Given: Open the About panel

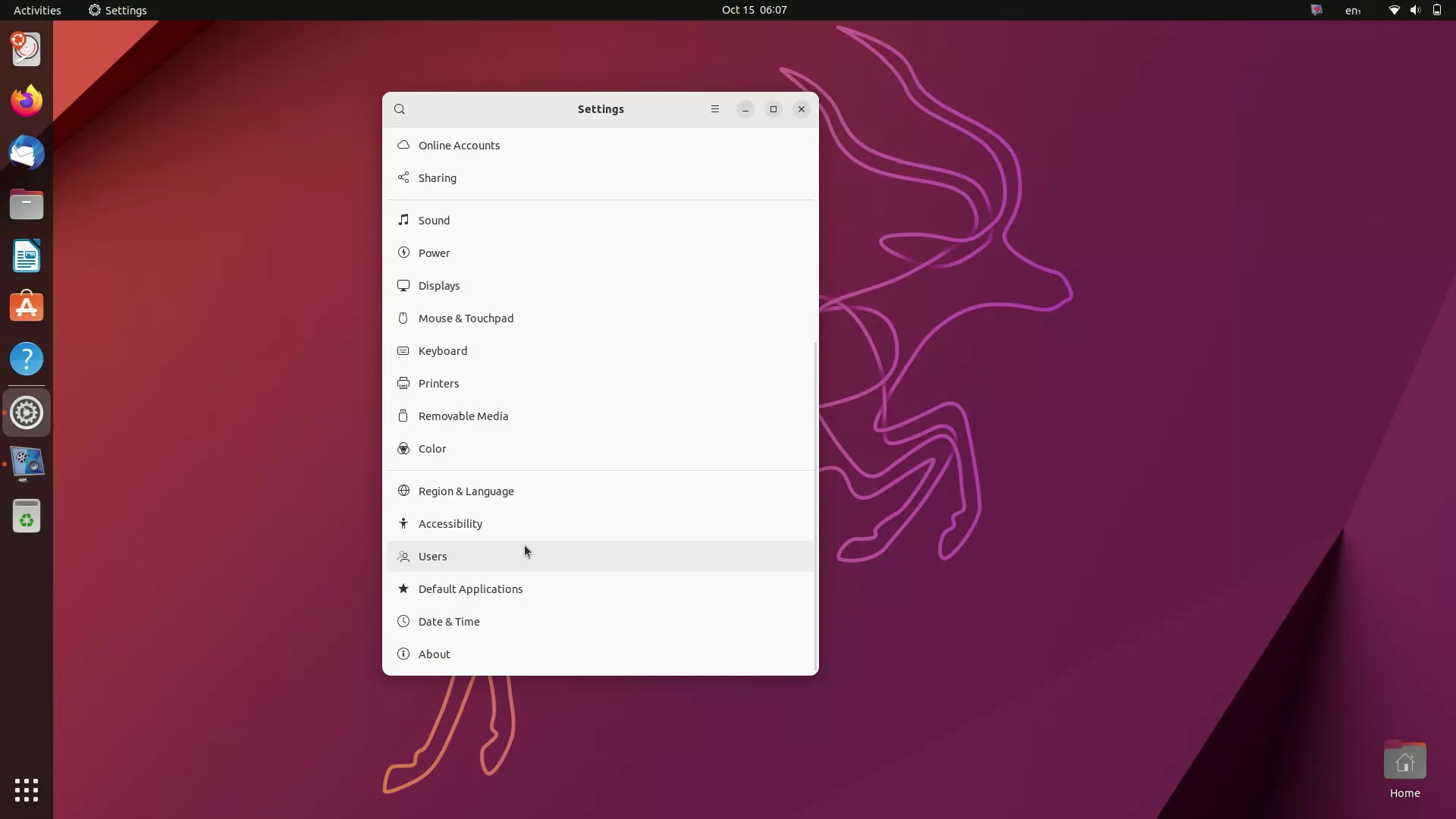Looking at the screenshot, I should pyautogui.click(x=434, y=654).
